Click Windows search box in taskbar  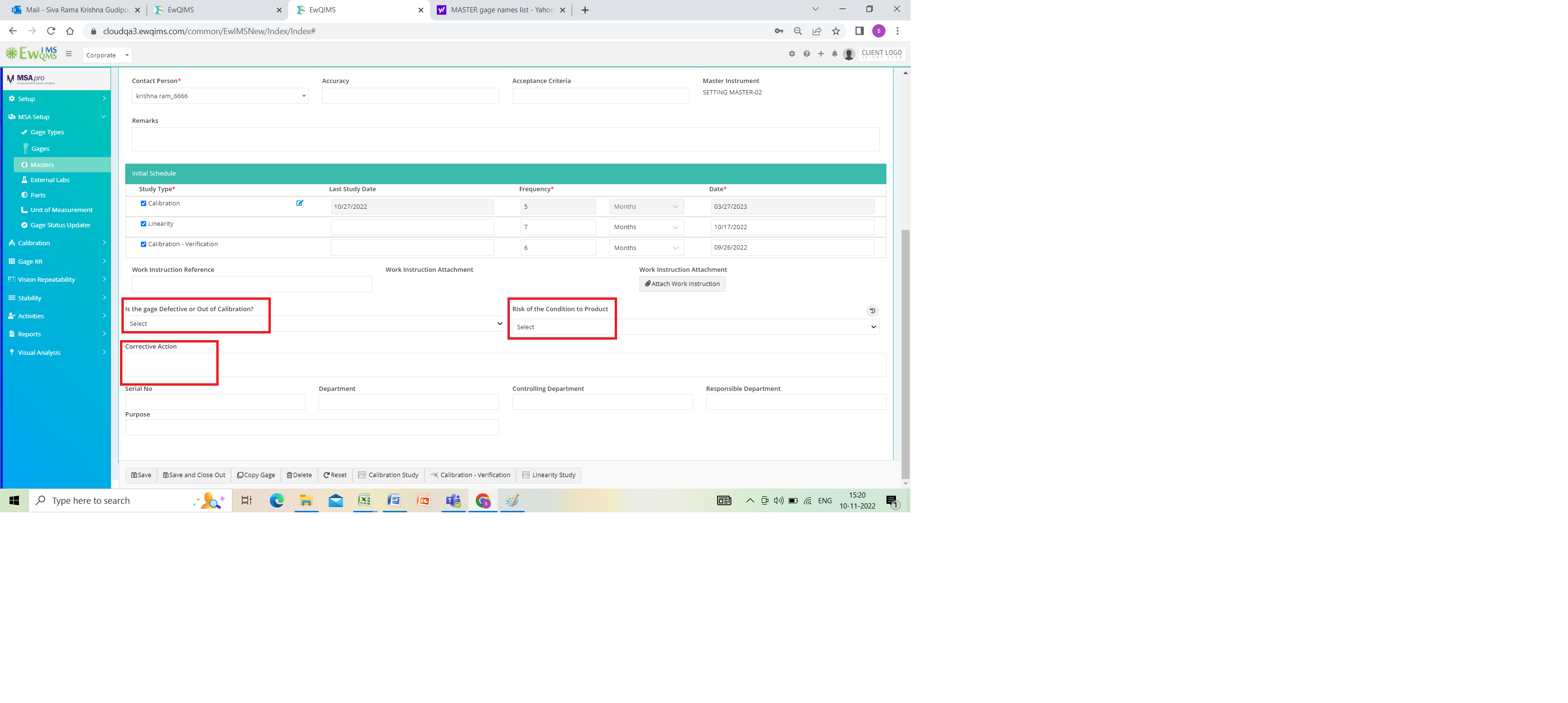(x=130, y=500)
